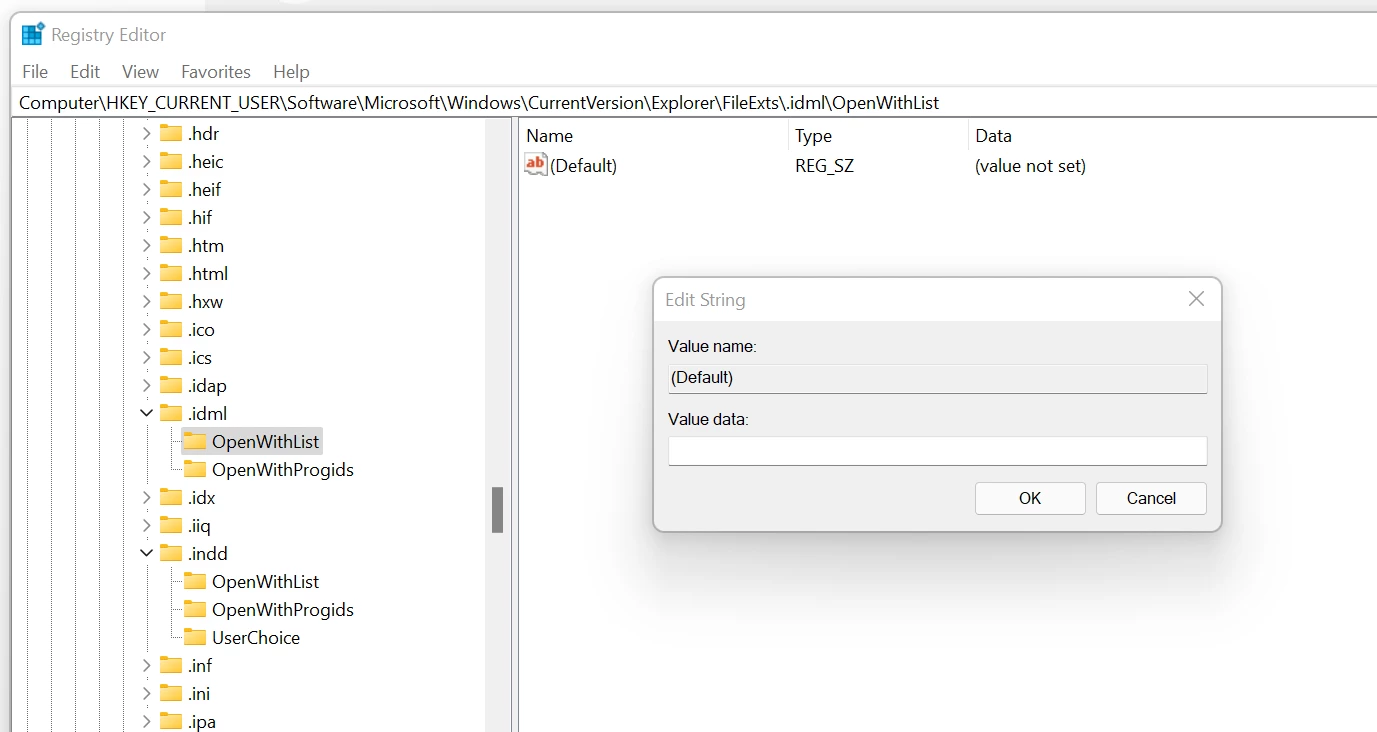Click the OpenWithProgids folder icon under .indd
Viewport: 1377px width, 732px height.
pos(195,610)
